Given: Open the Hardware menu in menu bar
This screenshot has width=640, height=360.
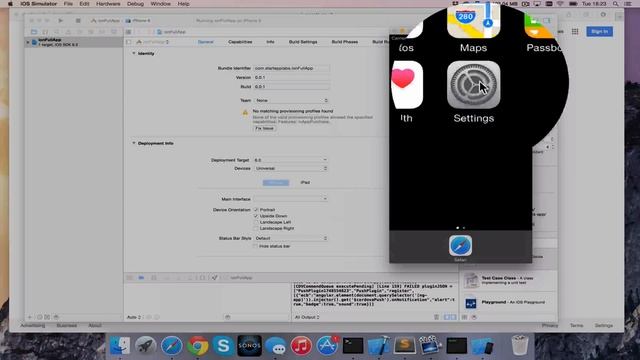Looking at the screenshot, I should coord(108,4).
